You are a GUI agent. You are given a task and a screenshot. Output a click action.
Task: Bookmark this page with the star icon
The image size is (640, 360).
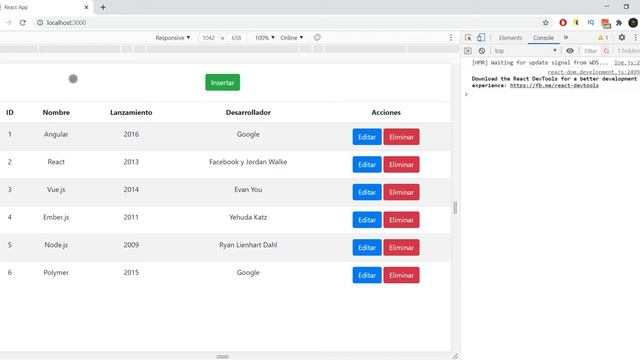[x=545, y=23]
